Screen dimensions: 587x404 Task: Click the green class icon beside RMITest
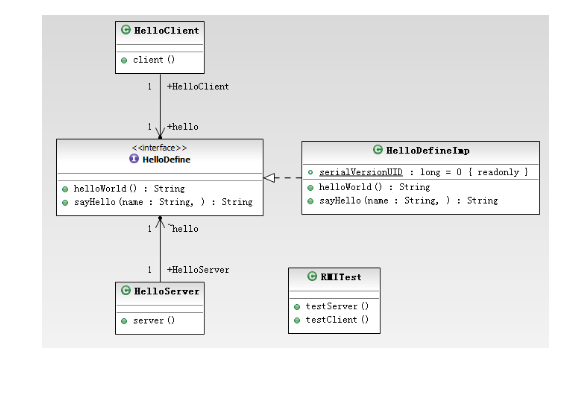312,276
